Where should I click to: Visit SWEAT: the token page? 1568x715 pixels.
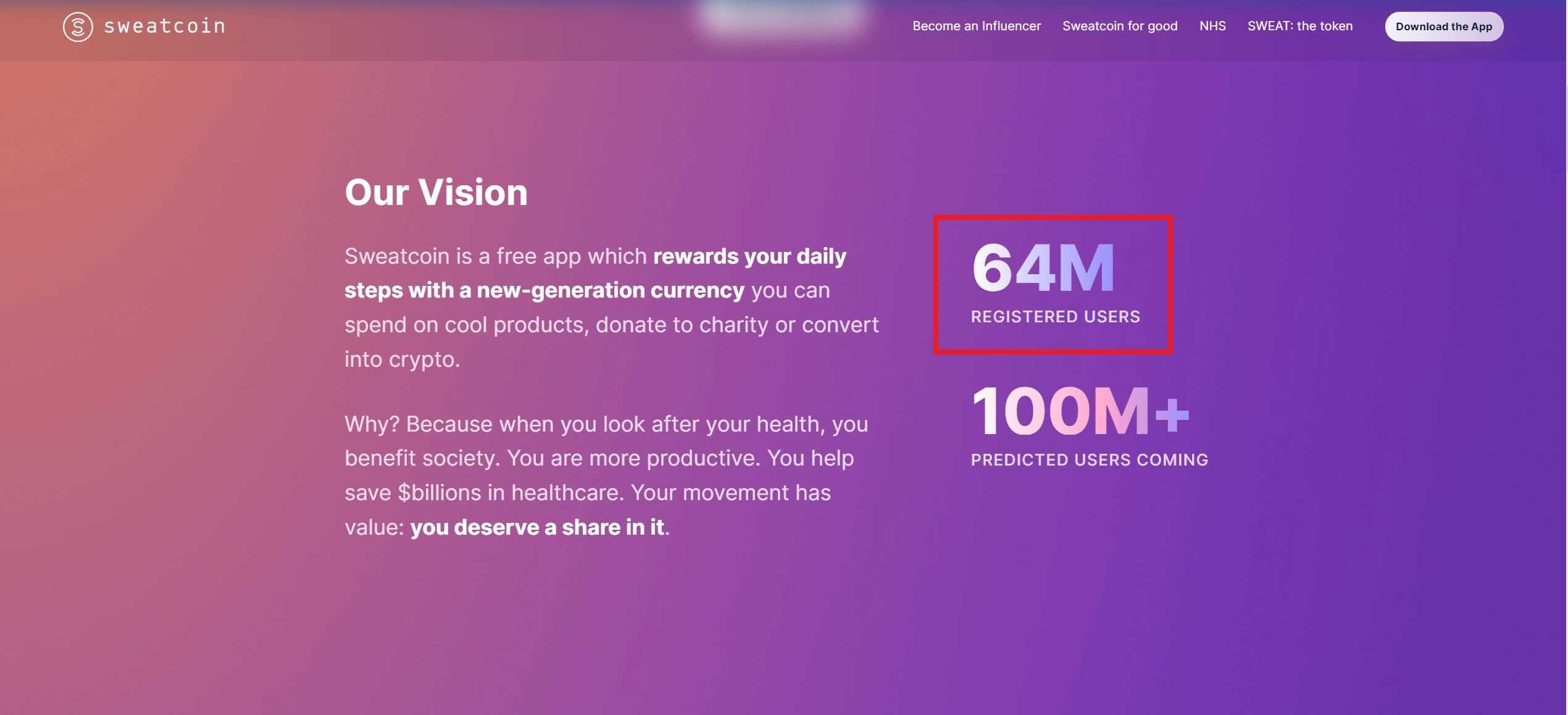pyautogui.click(x=1300, y=26)
